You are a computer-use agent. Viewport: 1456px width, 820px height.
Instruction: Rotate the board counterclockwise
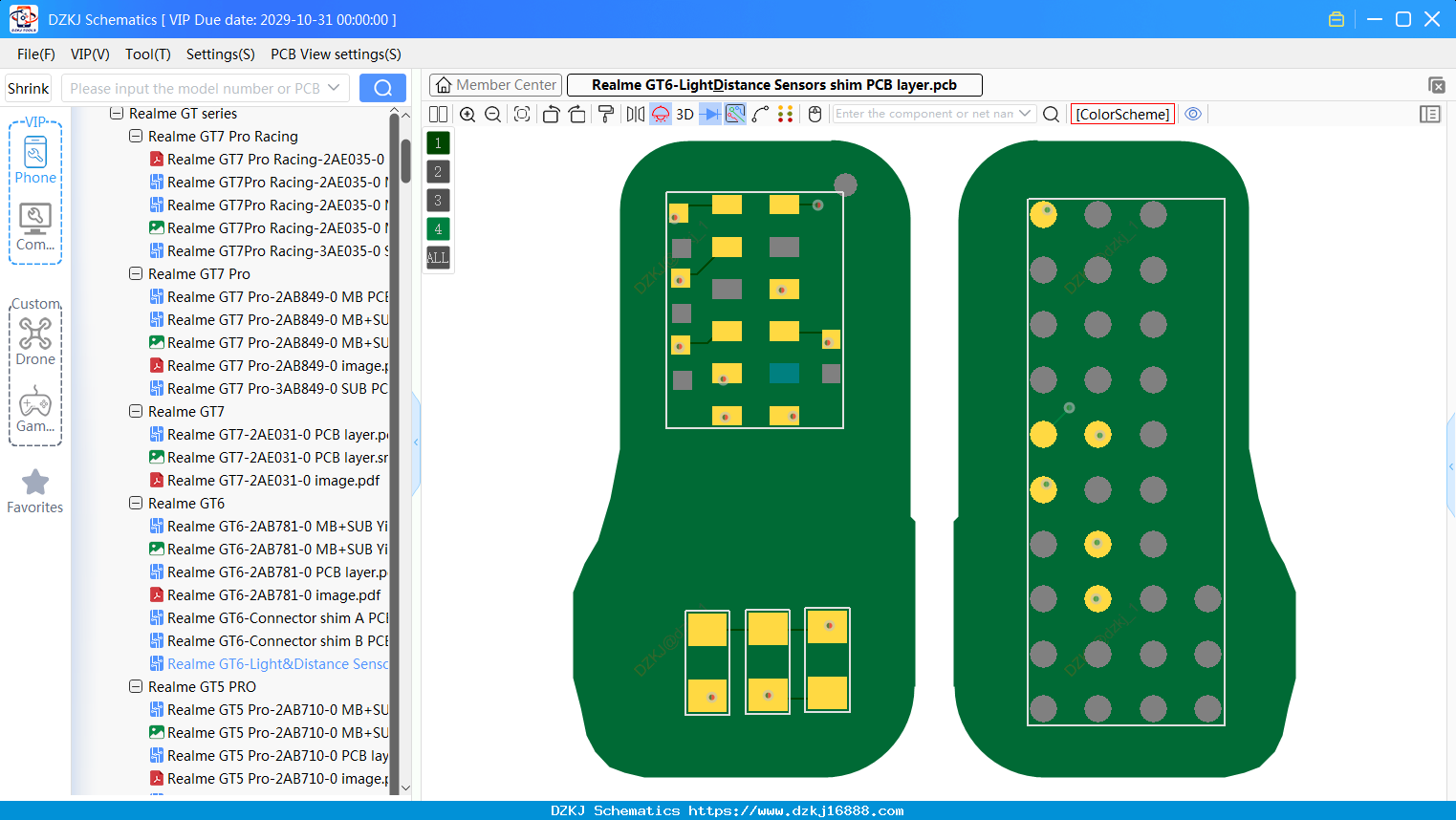[551, 115]
